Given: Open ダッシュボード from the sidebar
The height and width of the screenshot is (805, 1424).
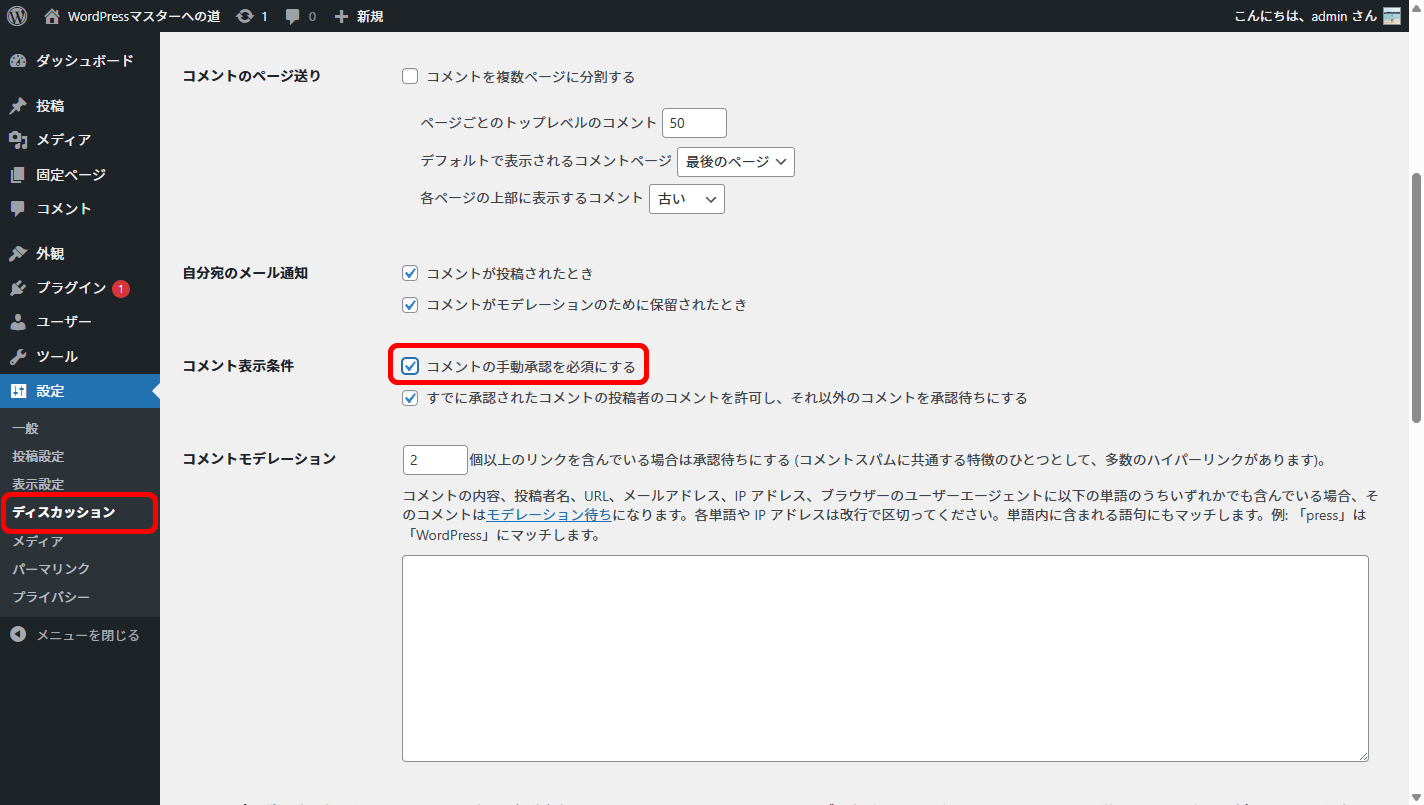Looking at the screenshot, I should pyautogui.click(x=84, y=61).
